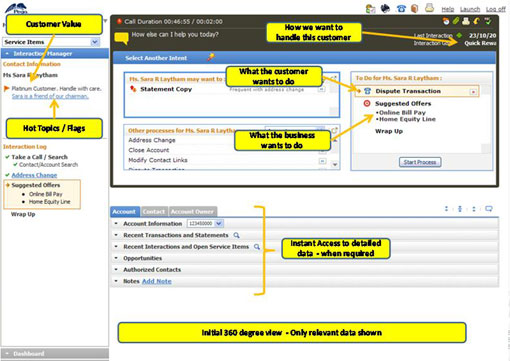The height and width of the screenshot is (361, 510).
Task: Click the cream printer-like icon in call header
Action: tap(466, 21)
